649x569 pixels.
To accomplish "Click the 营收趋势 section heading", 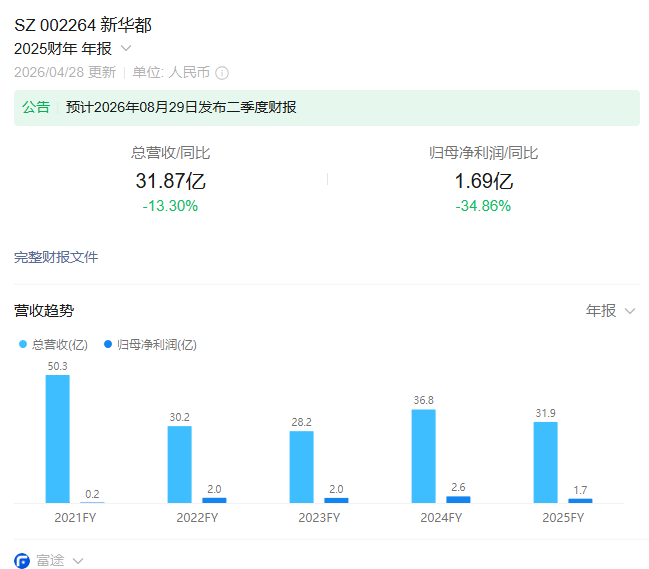I will tap(44, 310).
